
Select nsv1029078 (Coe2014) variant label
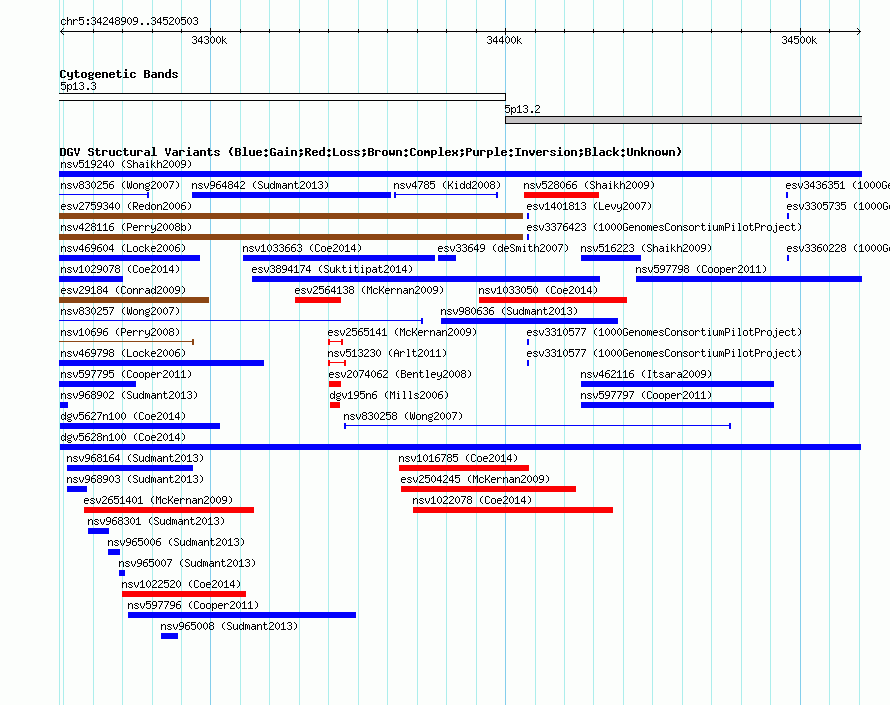pyautogui.click(x=120, y=269)
